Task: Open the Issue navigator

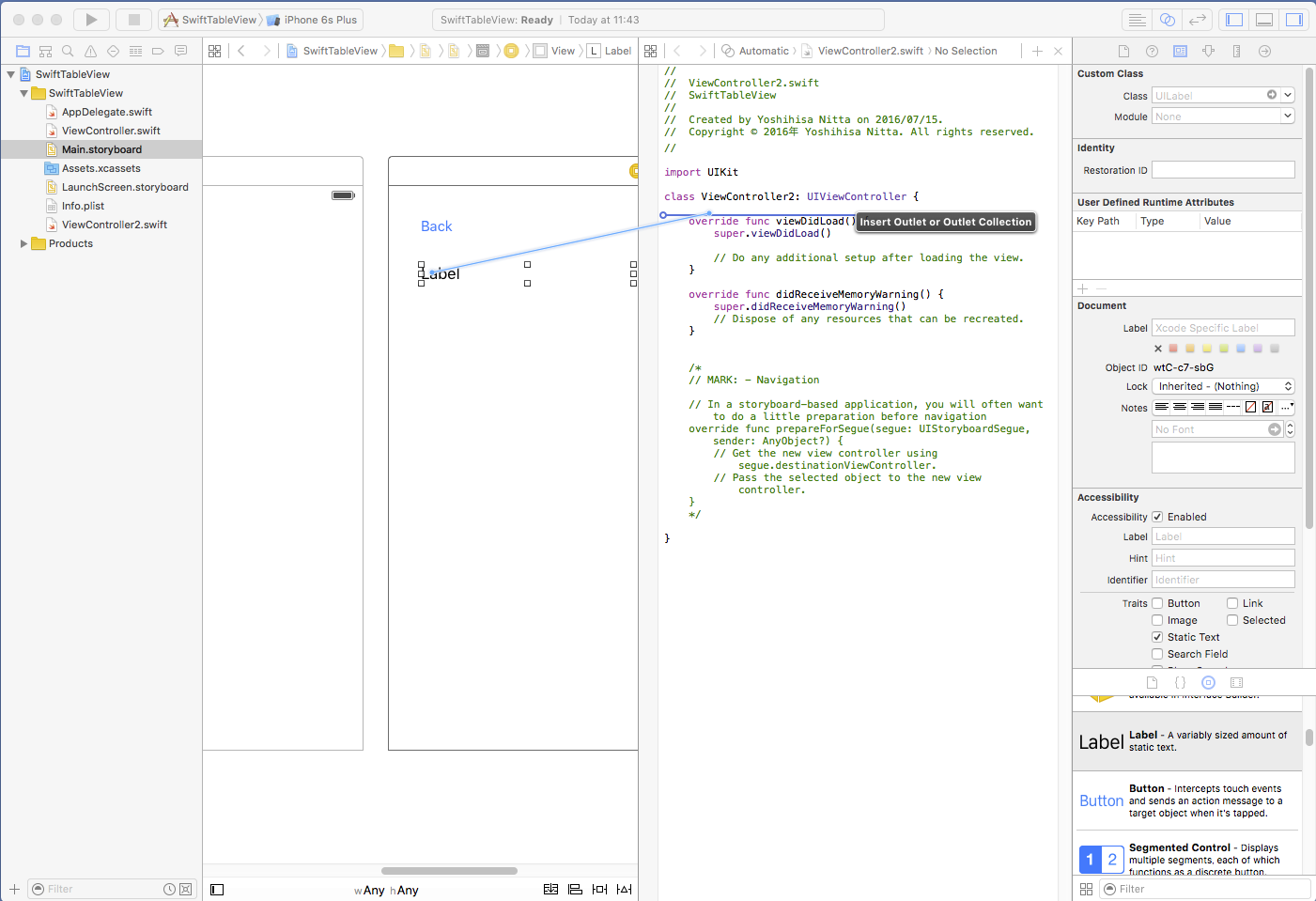Action: point(90,51)
